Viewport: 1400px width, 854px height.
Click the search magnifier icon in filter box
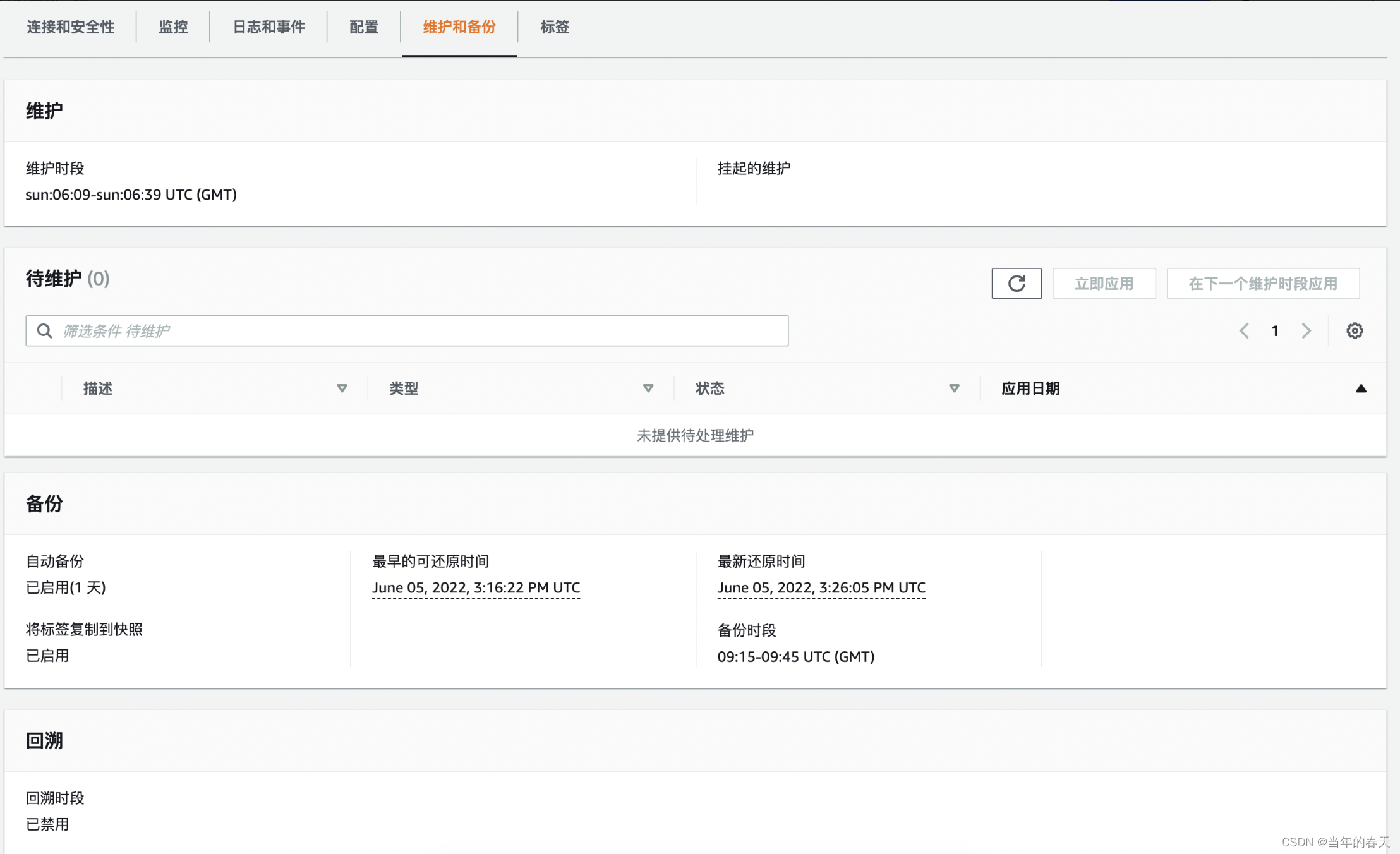(x=44, y=331)
